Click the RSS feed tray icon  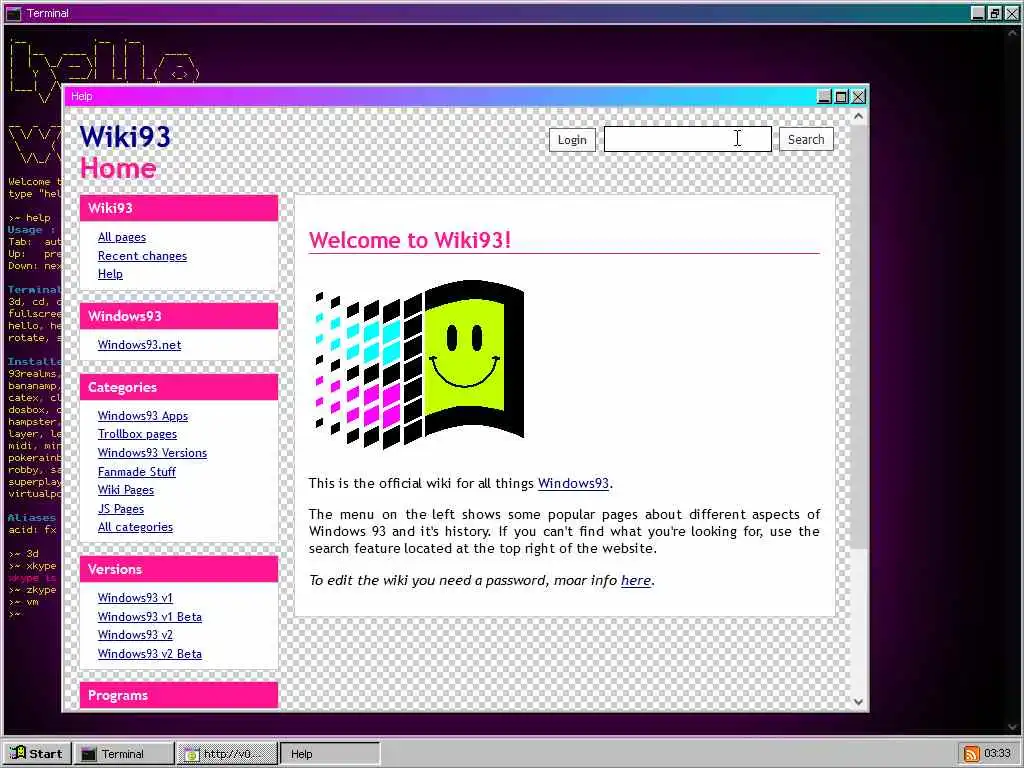click(972, 754)
